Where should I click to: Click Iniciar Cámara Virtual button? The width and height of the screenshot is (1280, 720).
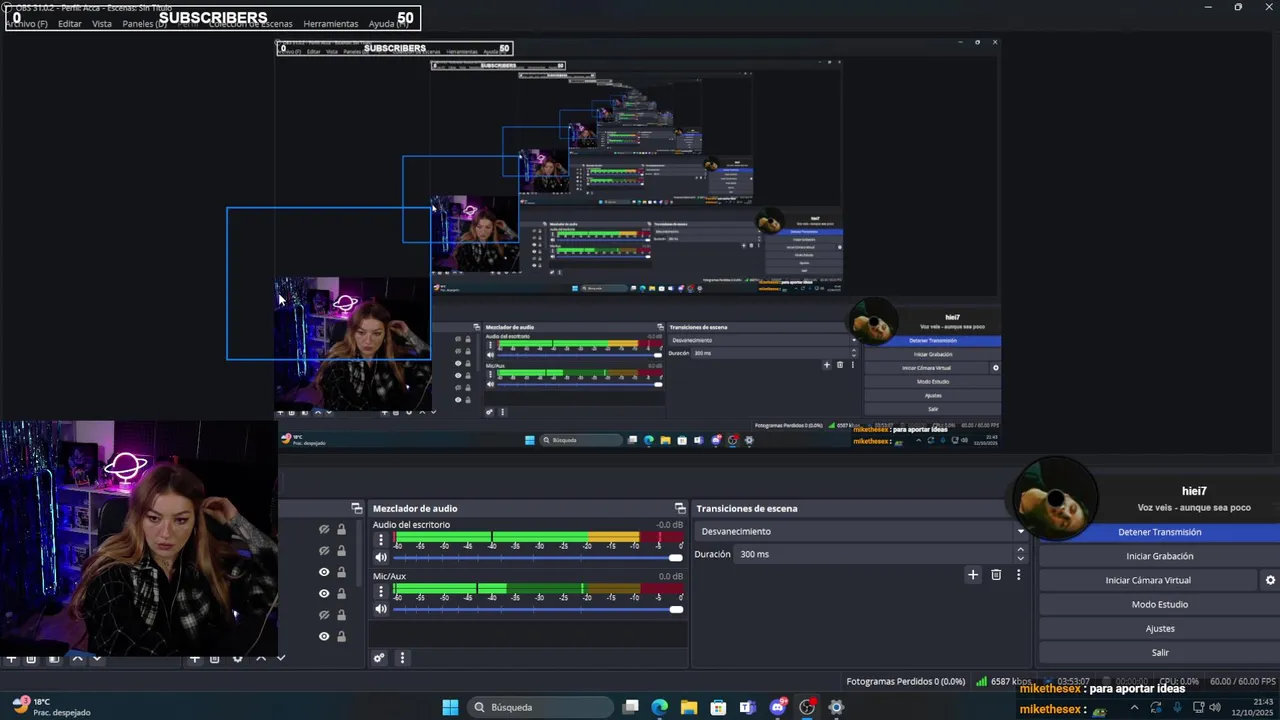click(1148, 580)
